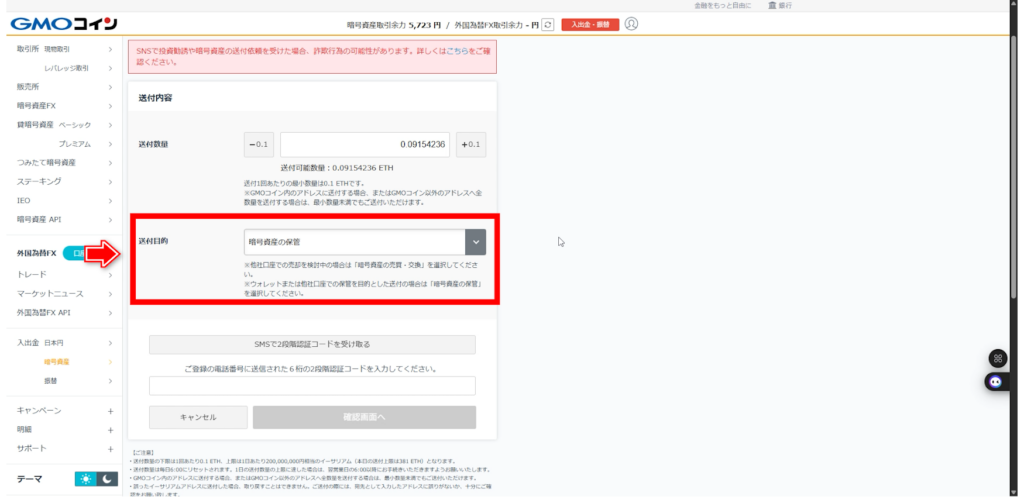This screenshot has height=503, width=1024.
Task: Decrease send amount with −0.1 button
Action: pos(259,145)
